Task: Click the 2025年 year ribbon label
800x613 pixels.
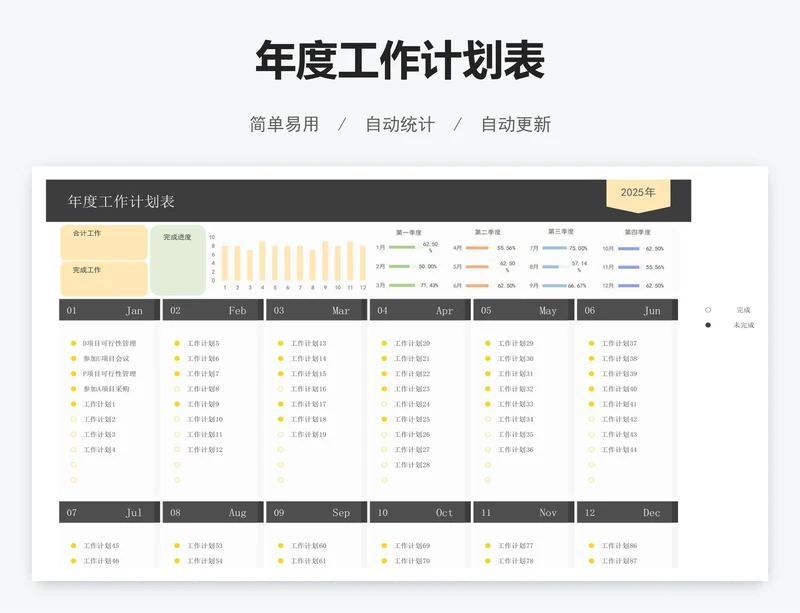Action: (x=638, y=192)
